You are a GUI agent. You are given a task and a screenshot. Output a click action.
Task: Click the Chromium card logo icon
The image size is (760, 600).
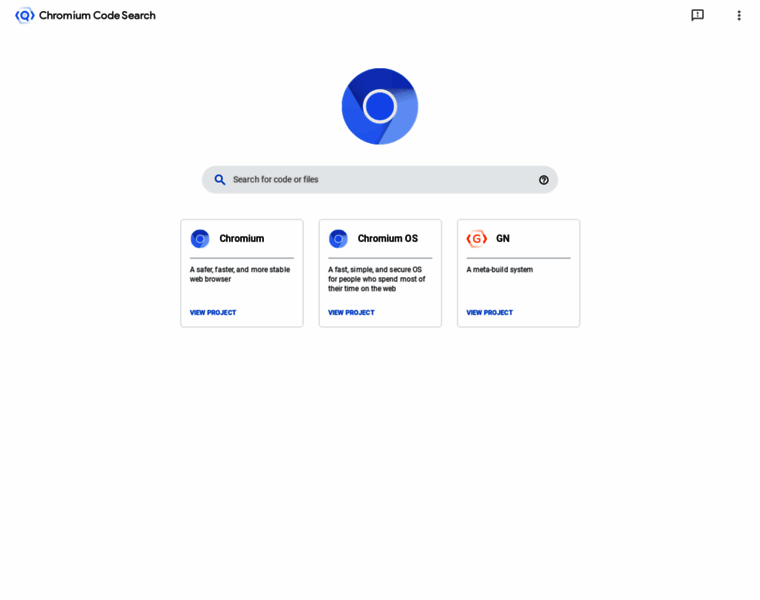click(200, 238)
